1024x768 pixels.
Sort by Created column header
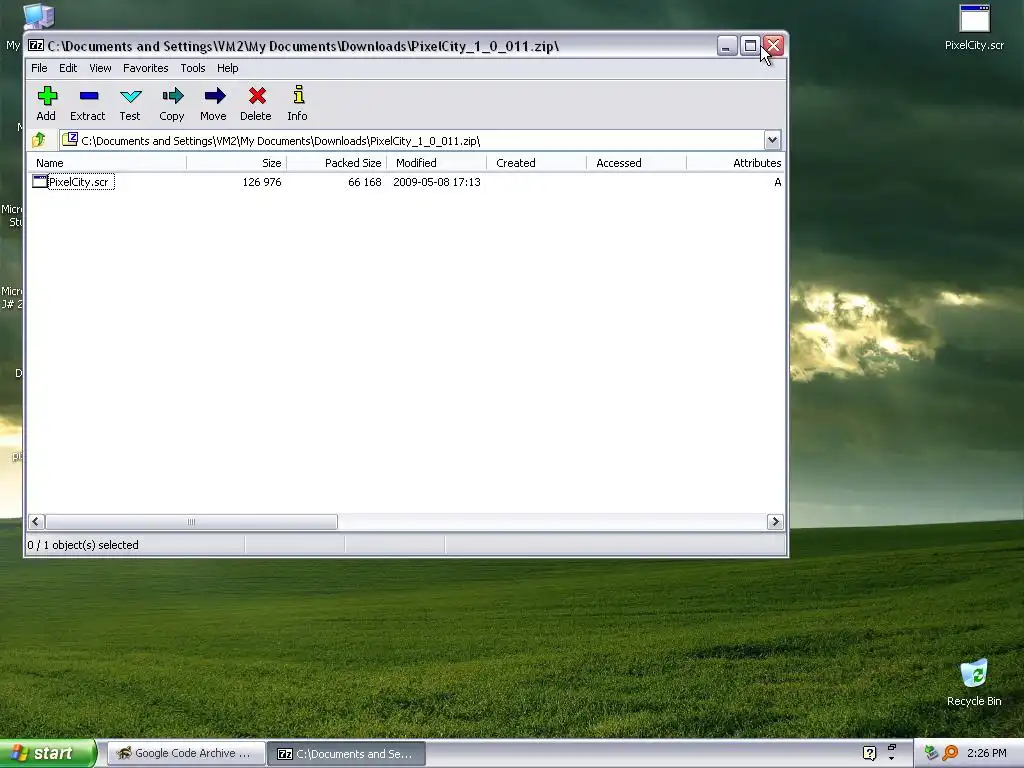(536, 163)
